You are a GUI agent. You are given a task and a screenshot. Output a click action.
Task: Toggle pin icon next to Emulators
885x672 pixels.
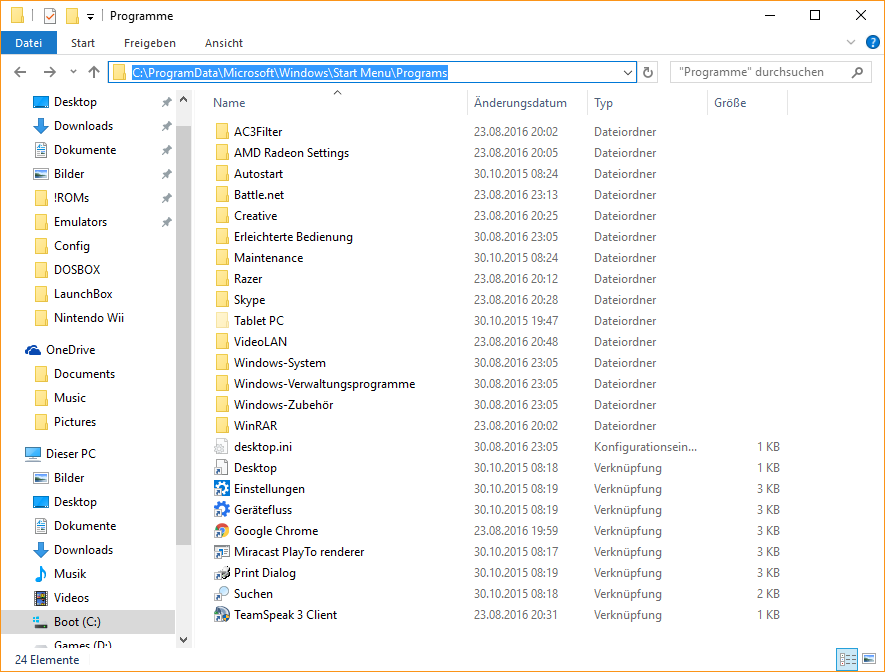[167, 222]
